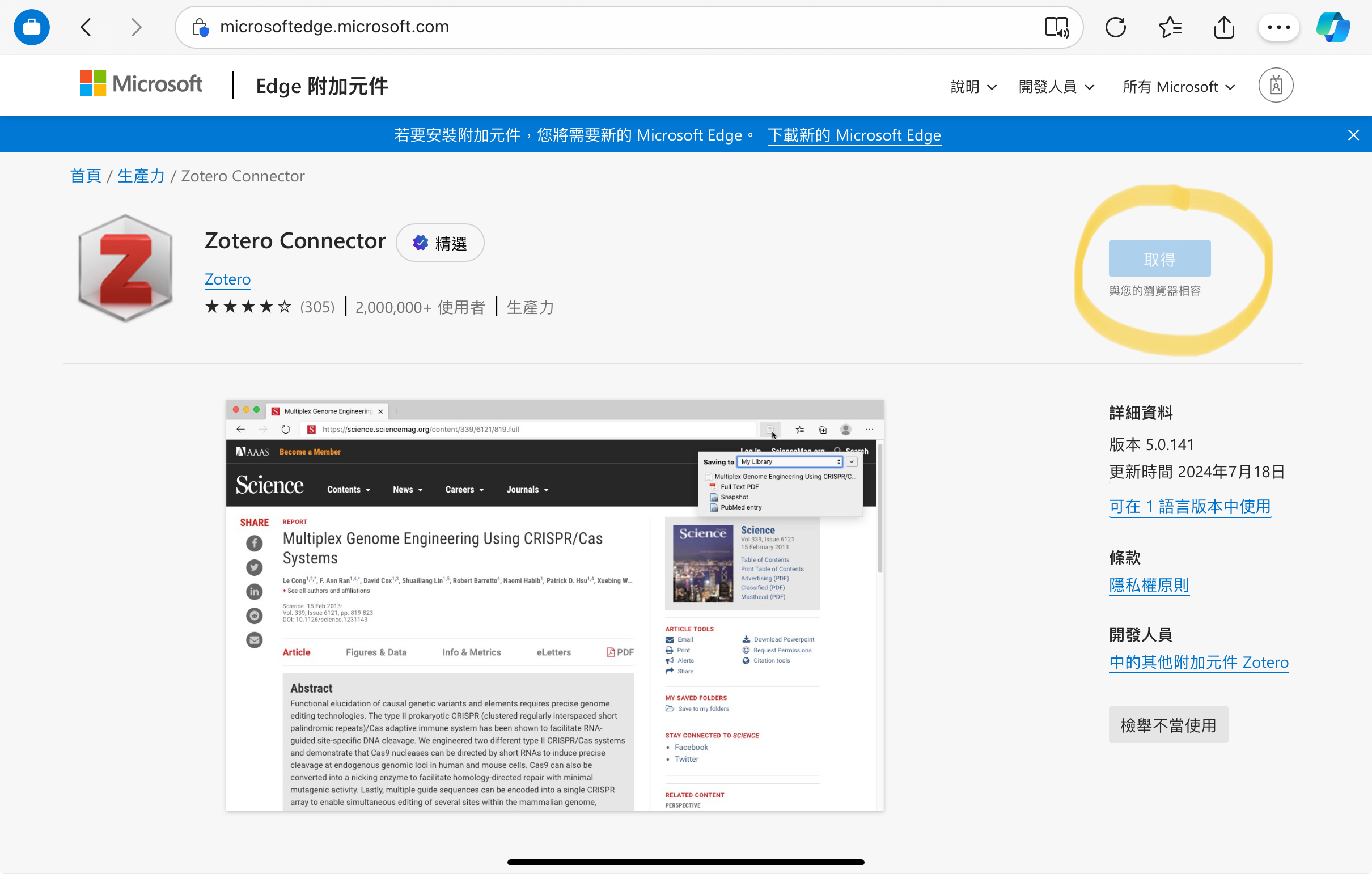Go back with the left arrow
Screen dimensions: 1372x874
[86, 27]
